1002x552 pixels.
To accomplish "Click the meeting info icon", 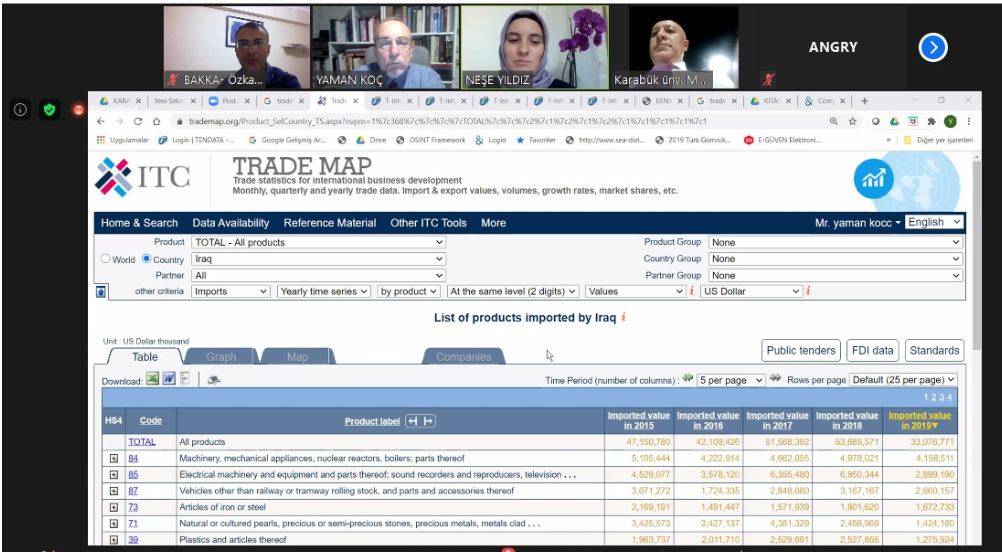I will [20, 110].
